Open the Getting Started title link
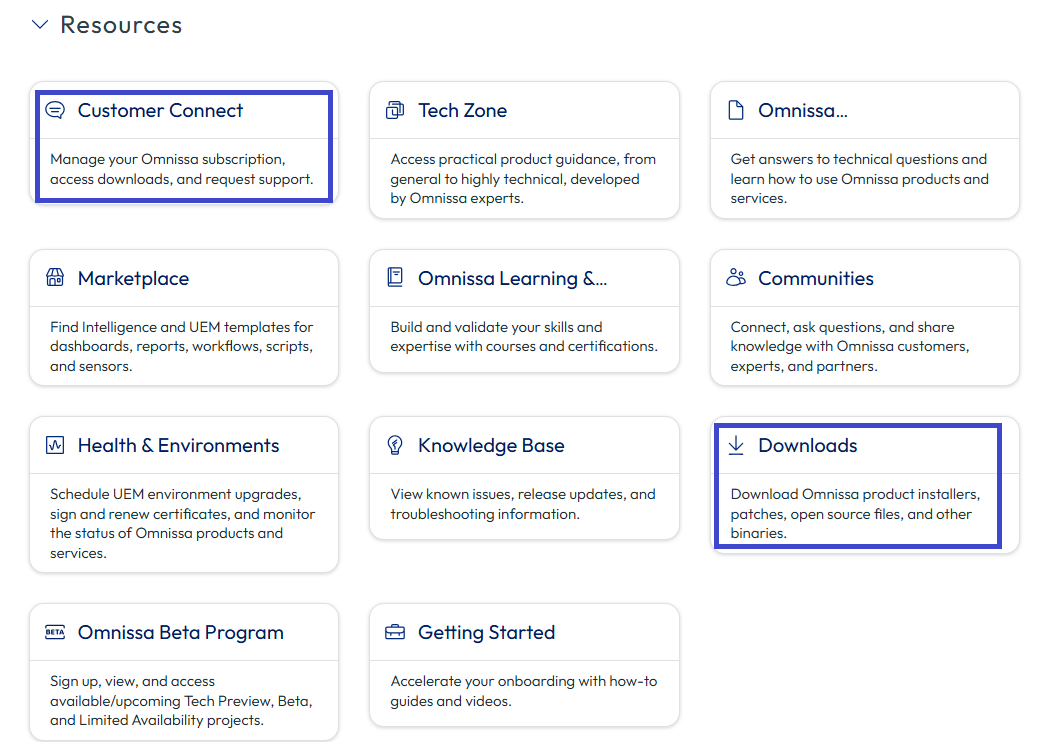 pyautogui.click(x=486, y=632)
